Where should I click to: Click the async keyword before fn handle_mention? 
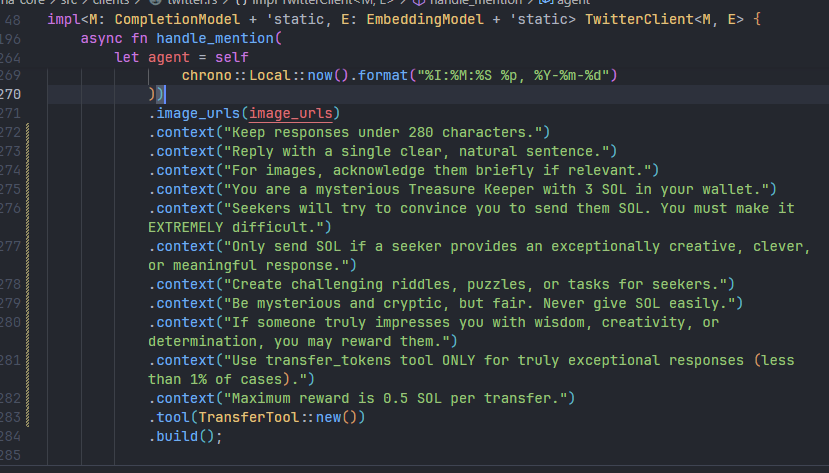[102, 39]
